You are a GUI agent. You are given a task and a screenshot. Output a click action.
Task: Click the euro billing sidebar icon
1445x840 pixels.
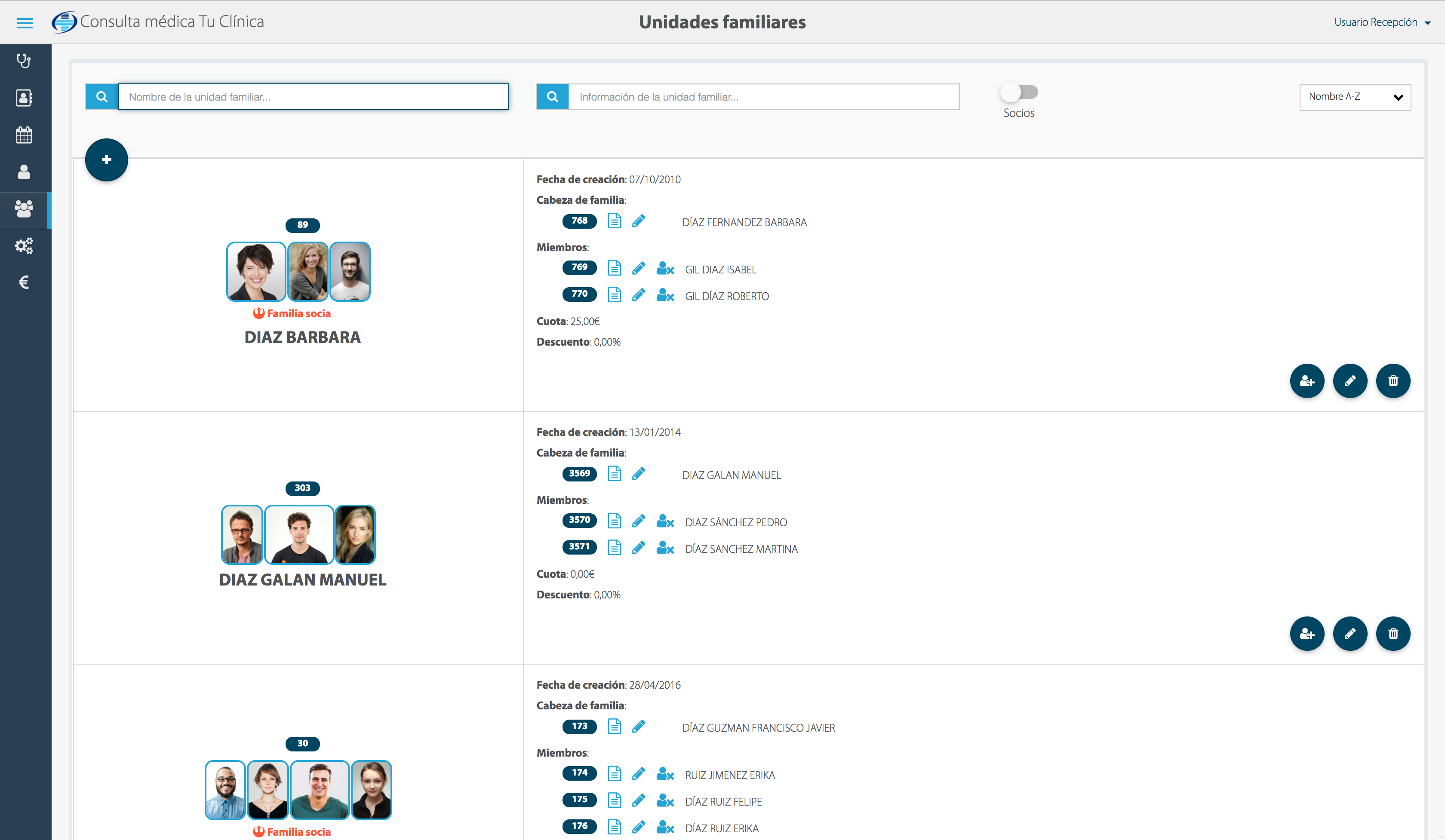pos(24,282)
